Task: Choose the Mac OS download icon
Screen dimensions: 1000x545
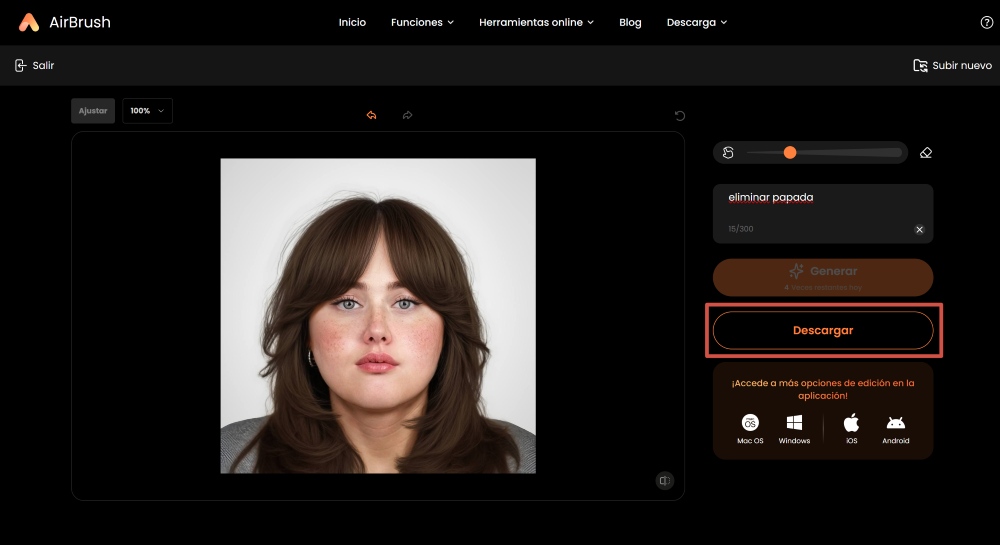Action: pos(750,423)
